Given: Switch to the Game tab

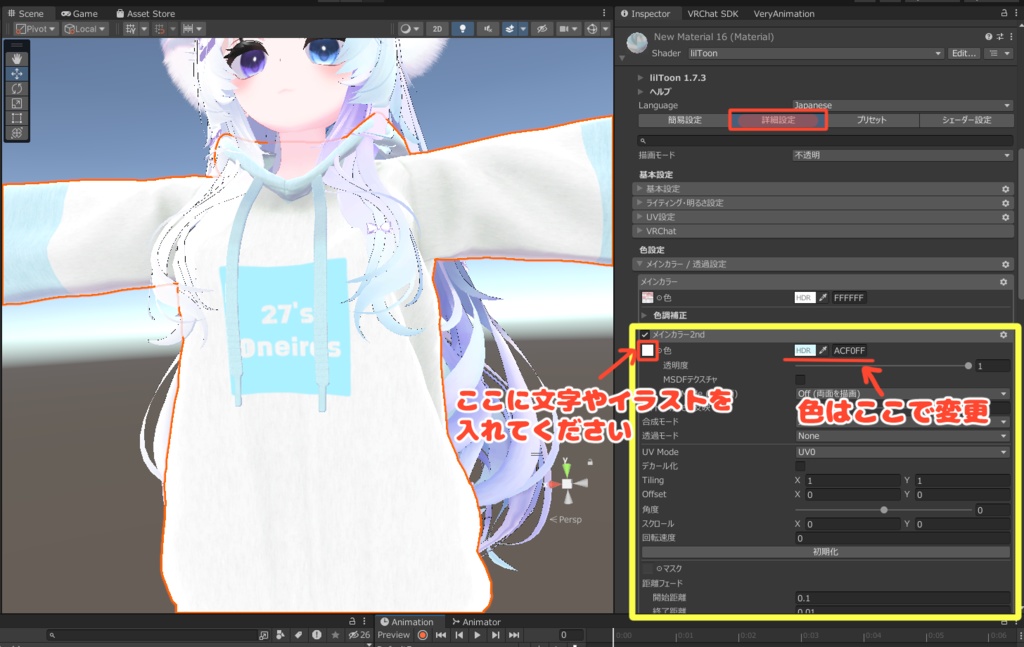Looking at the screenshot, I should (x=79, y=13).
